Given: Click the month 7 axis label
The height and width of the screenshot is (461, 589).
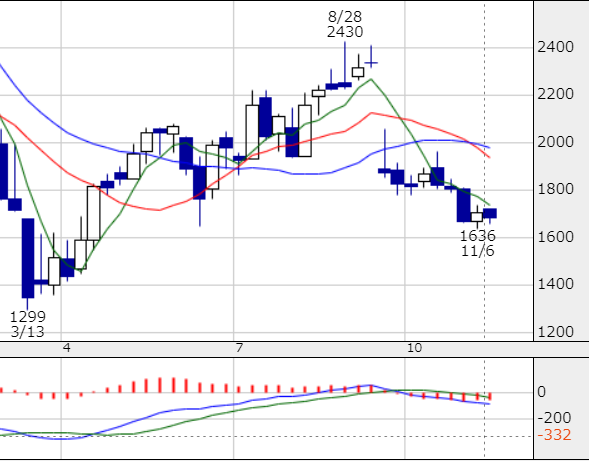Looking at the screenshot, I should pos(239,348).
